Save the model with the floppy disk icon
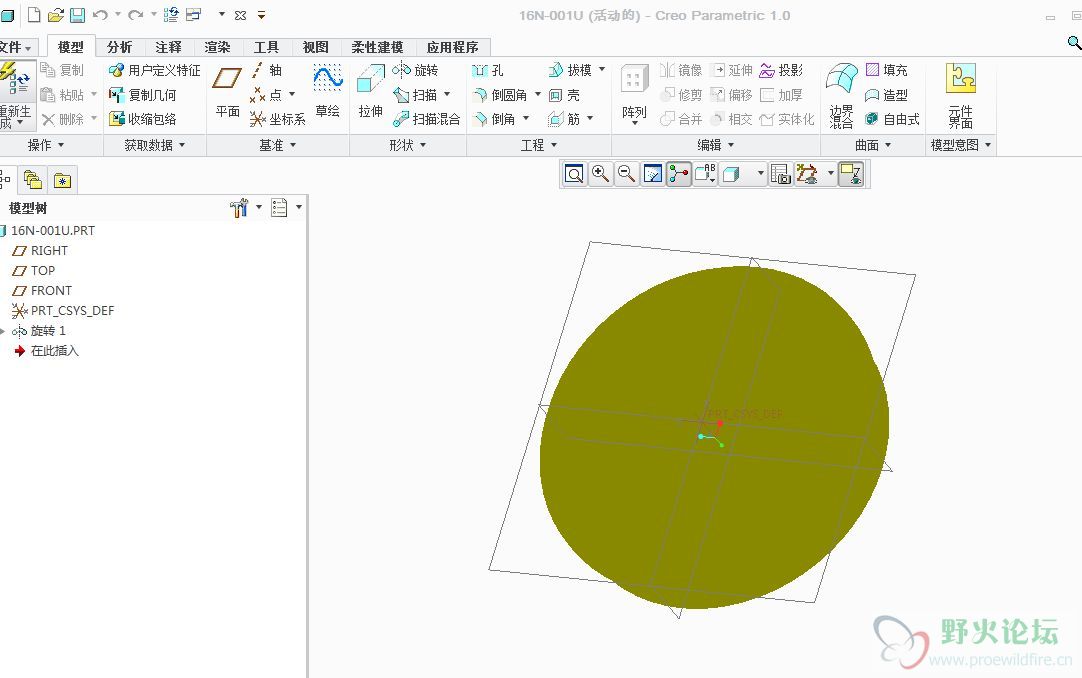 coord(77,14)
